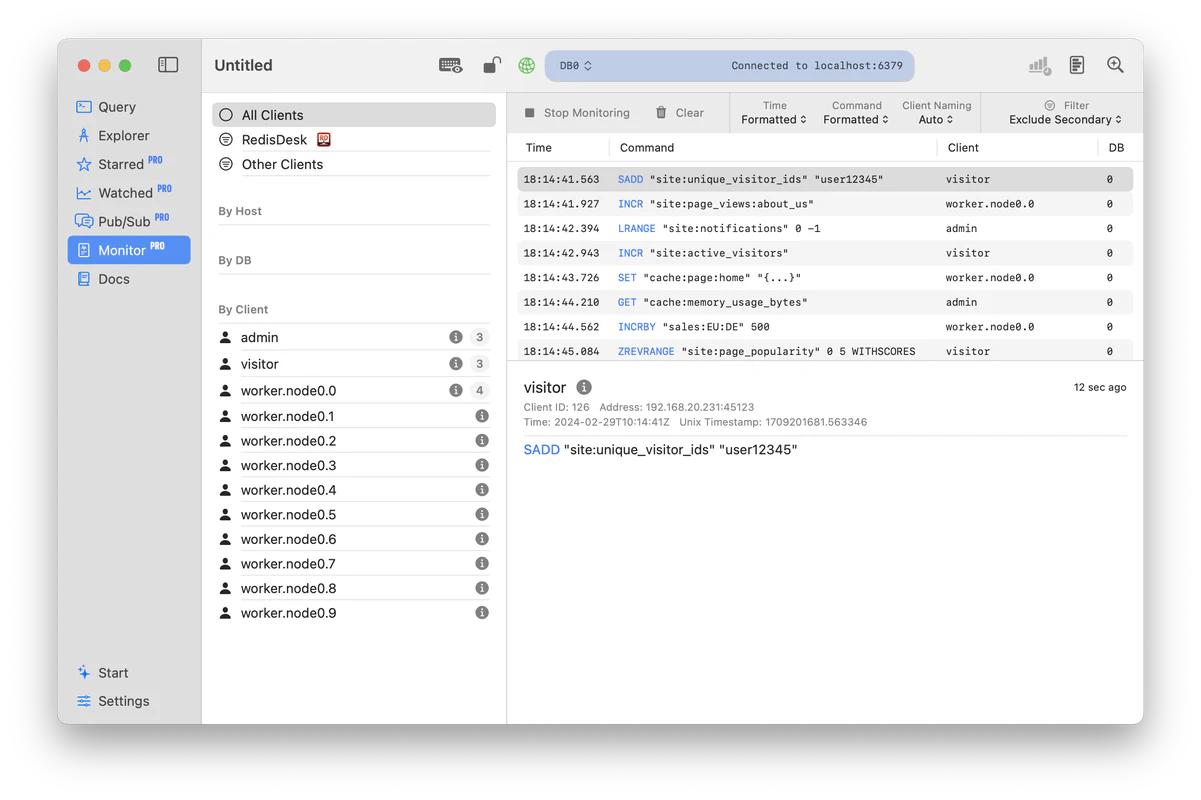Change Time format using its dropdown
1201x800 pixels.
pyautogui.click(x=773, y=119)
